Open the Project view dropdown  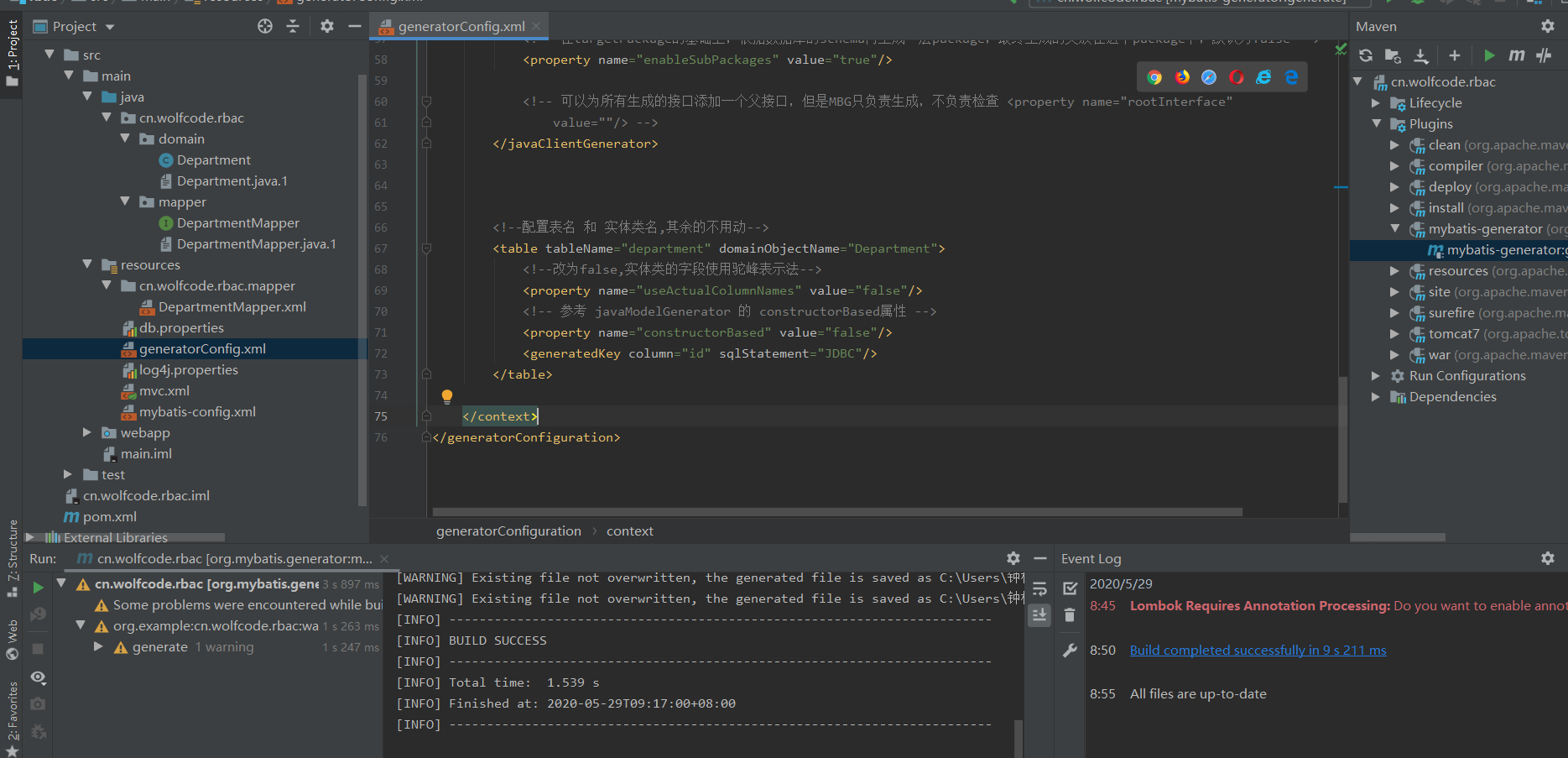[x=109, y=27]
